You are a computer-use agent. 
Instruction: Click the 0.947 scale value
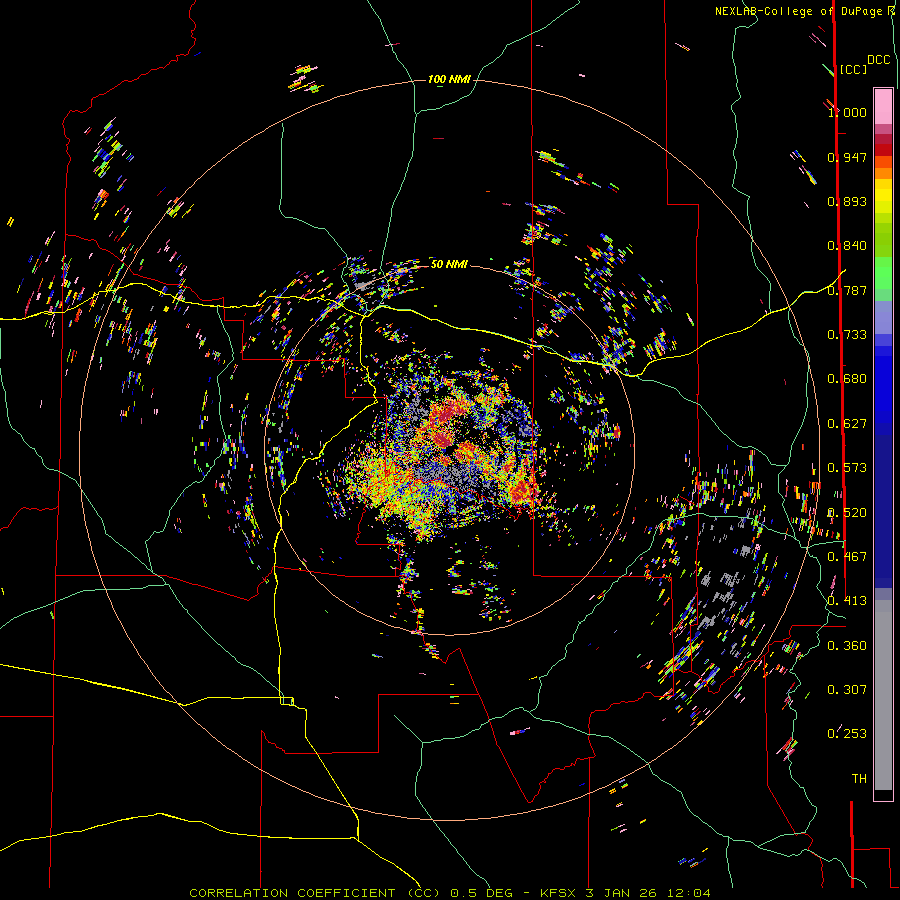847,157
